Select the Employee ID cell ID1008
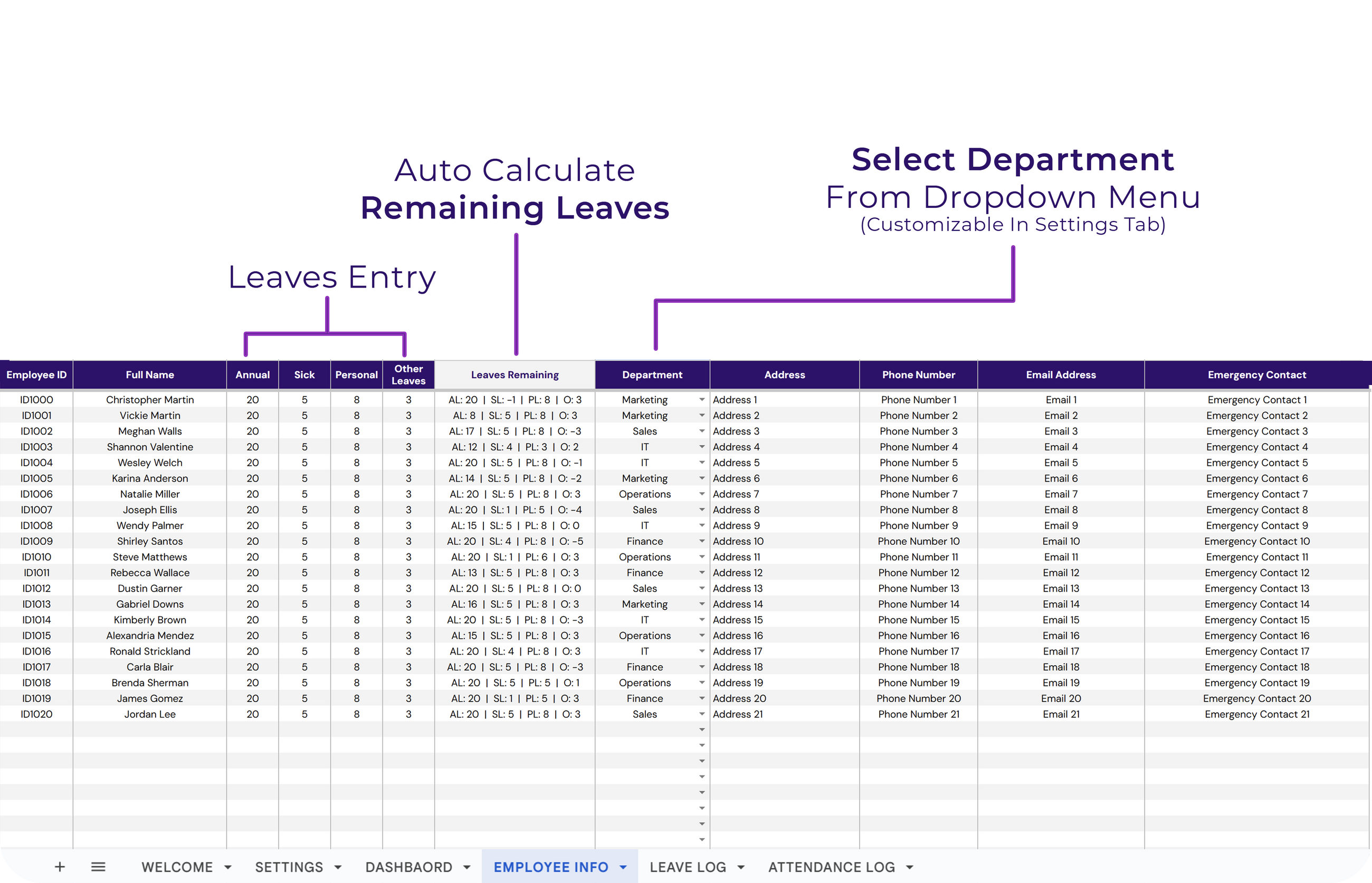The image size is (1372, 883). point(36,526)
